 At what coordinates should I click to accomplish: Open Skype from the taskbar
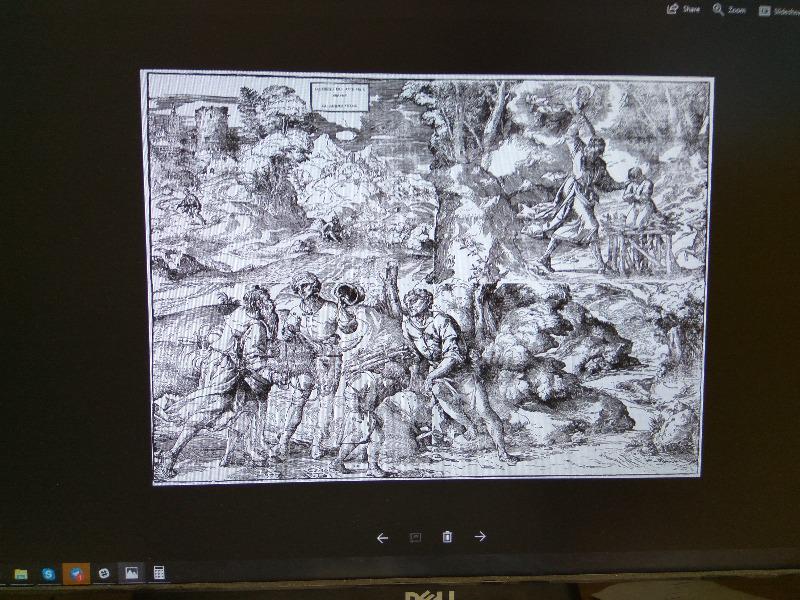click(48, 574)
